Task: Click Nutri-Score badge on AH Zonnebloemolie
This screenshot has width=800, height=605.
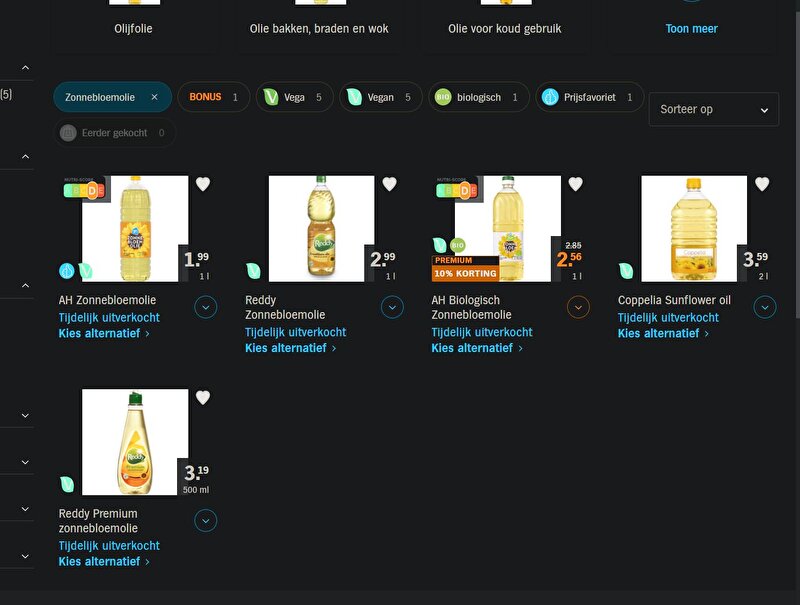Action: tap(84, 190)
